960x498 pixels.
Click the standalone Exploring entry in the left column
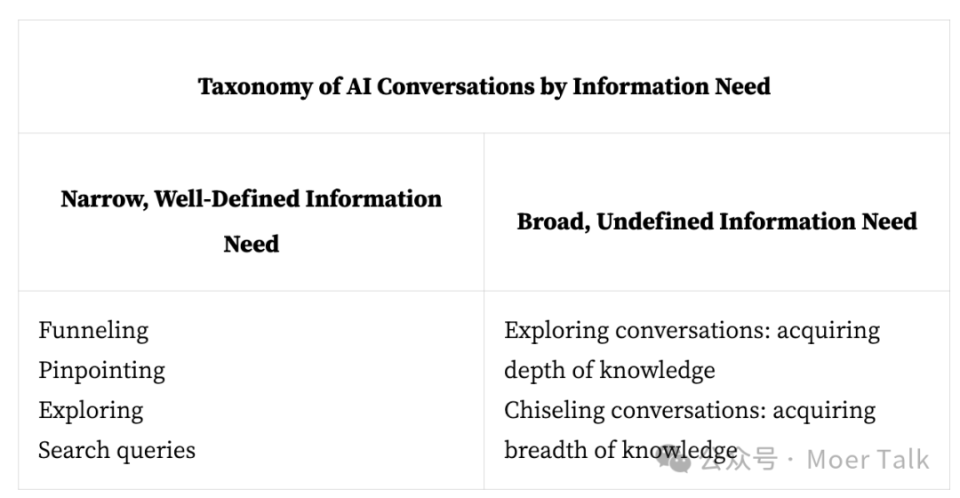[x=91, y=410]
